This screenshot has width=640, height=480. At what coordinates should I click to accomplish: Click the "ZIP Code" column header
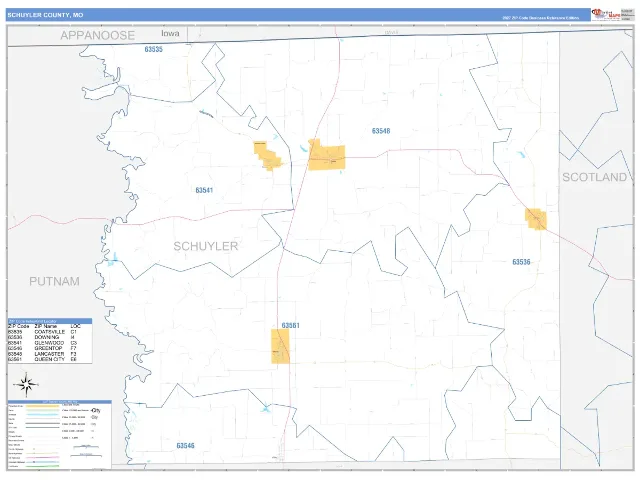[x=19, y=327]
